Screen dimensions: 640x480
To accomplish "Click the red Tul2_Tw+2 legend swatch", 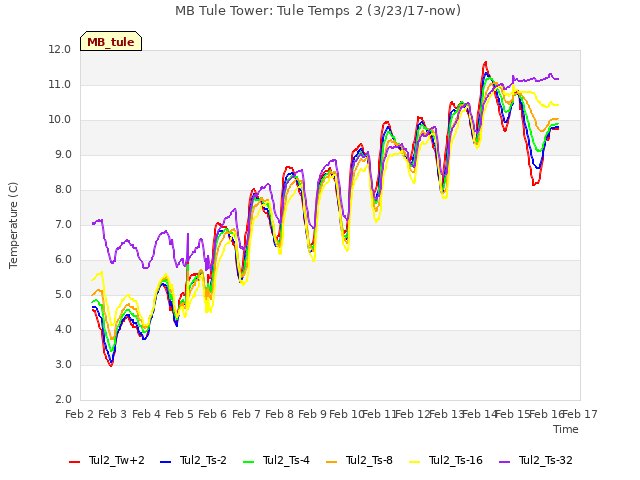I will pos(74,462).
